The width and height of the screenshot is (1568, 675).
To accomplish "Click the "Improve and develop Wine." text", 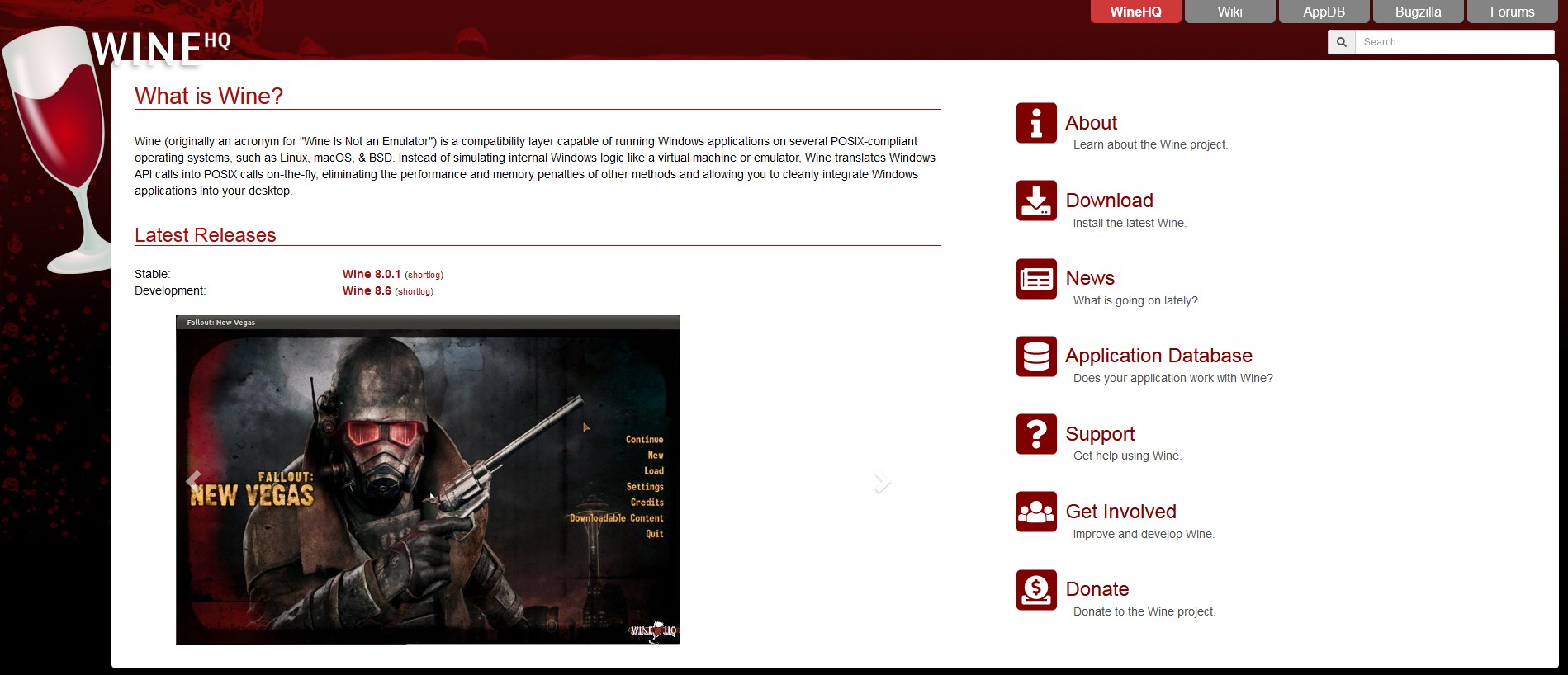I will point(1144,534).
